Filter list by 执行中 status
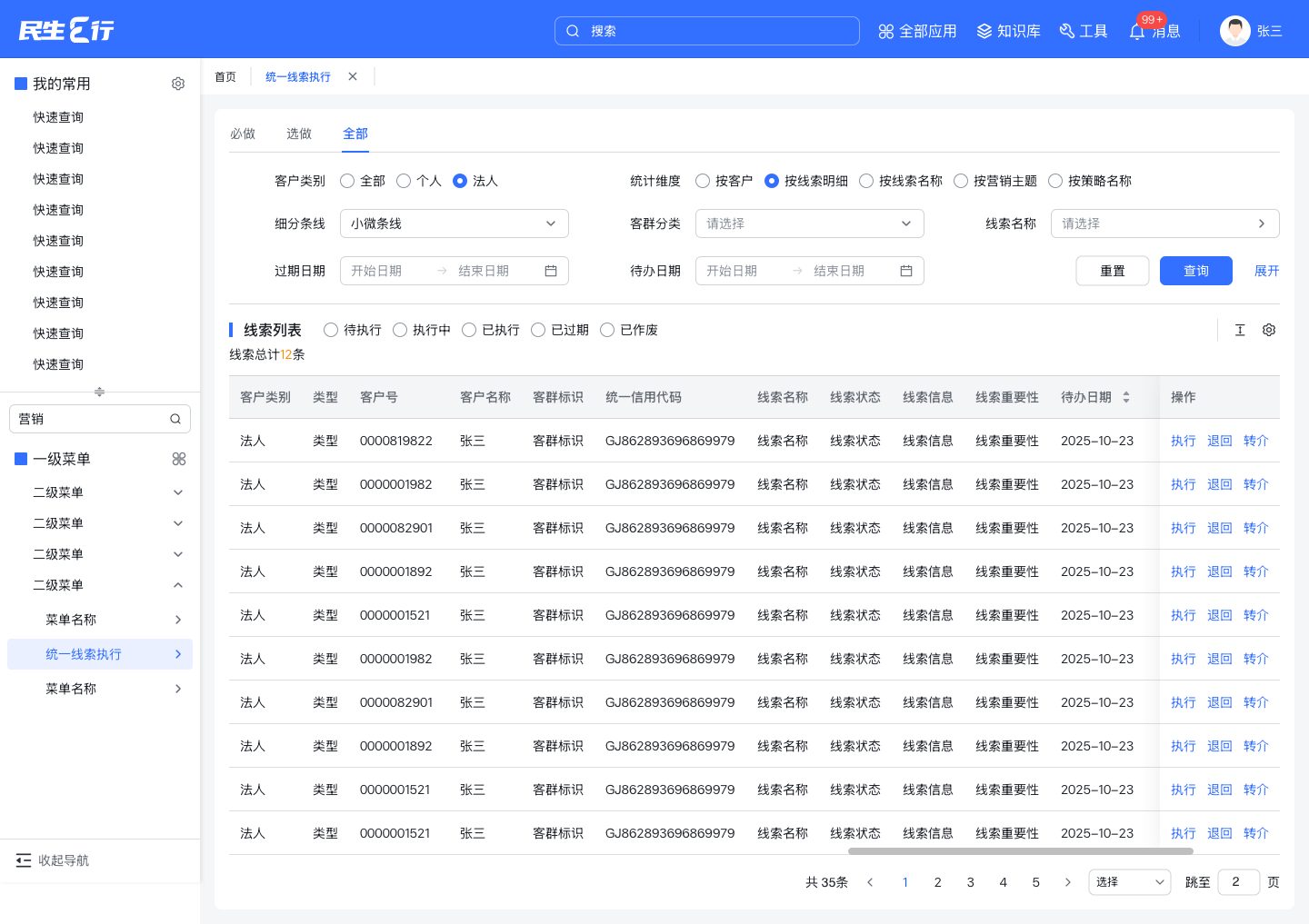Viewport: 1309px width, 924px height. pyautogui.click(x=400, y=330)
